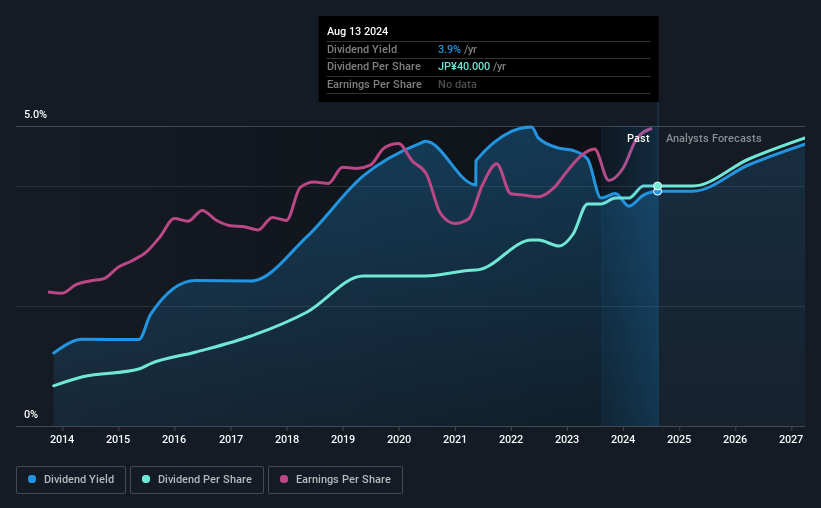
Task: Toggle the Dividend Per Share legend button
Action: [x=197, y=480]
